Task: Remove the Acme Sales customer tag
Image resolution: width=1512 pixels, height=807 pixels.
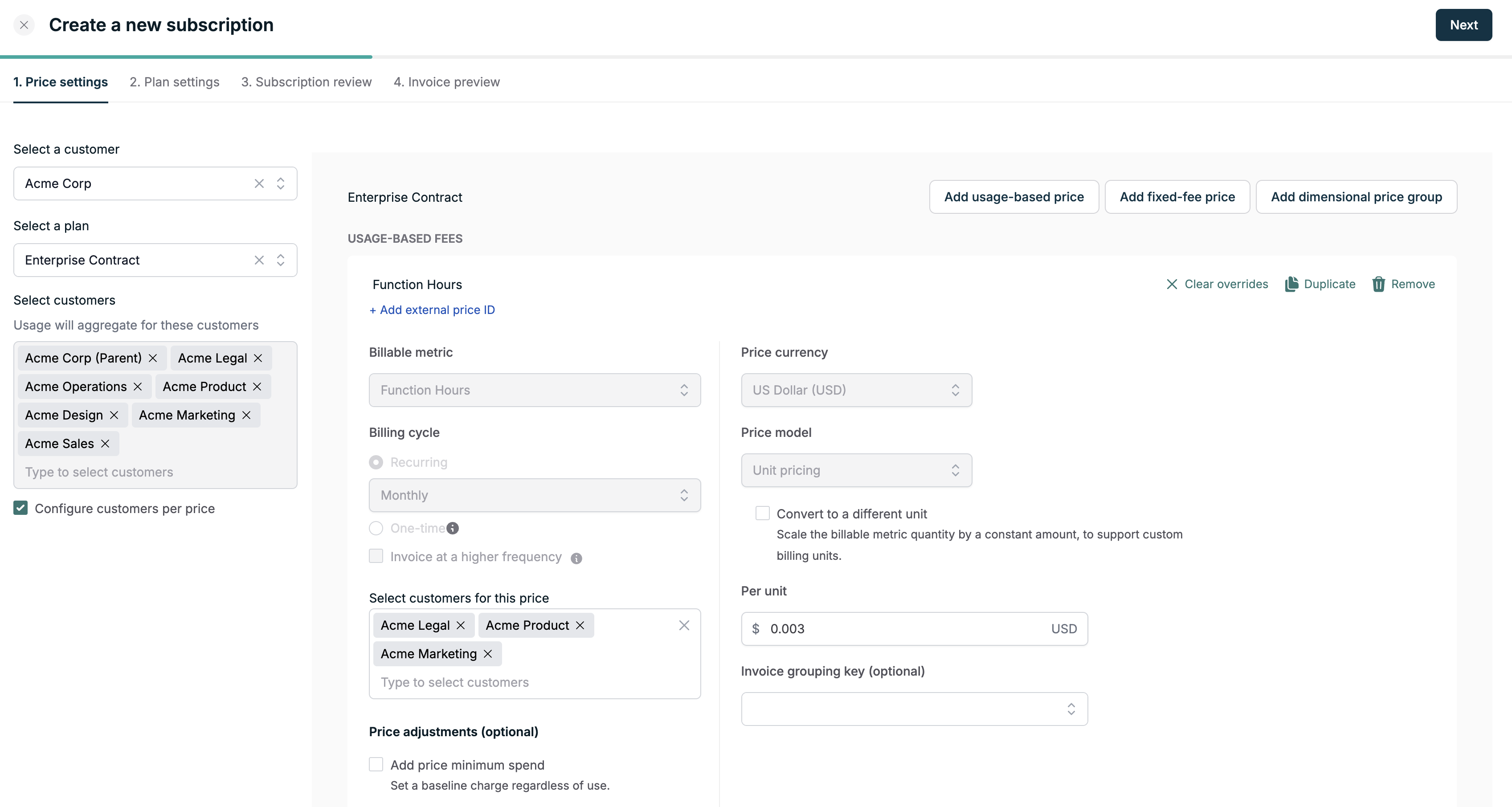Action: [105, 443]
